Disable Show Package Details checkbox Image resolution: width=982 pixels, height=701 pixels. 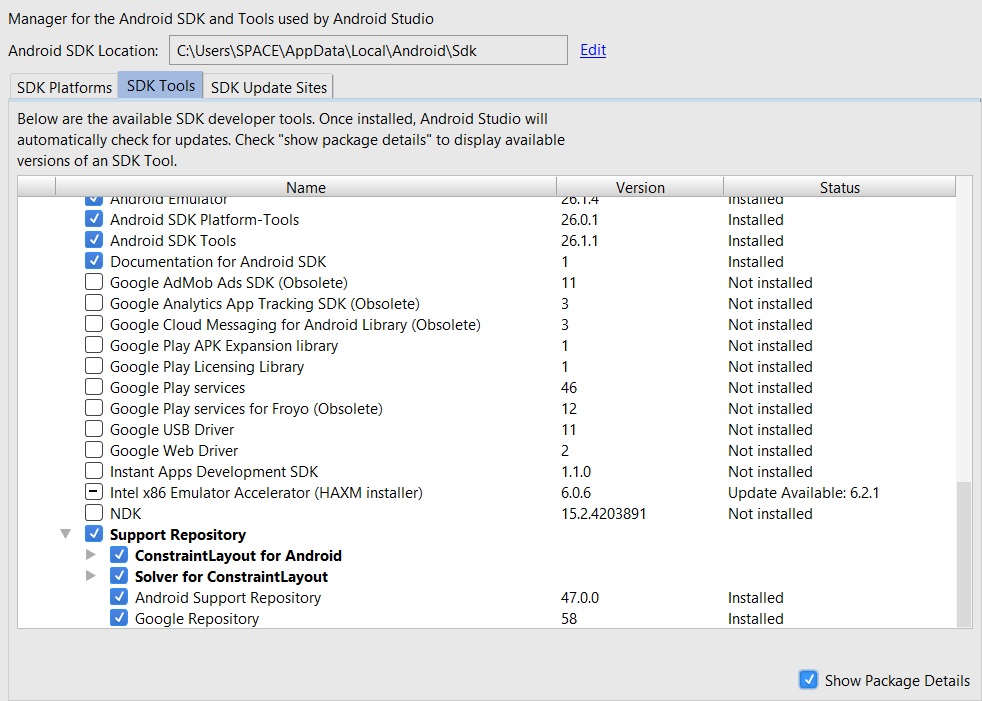tap(808, 680)
